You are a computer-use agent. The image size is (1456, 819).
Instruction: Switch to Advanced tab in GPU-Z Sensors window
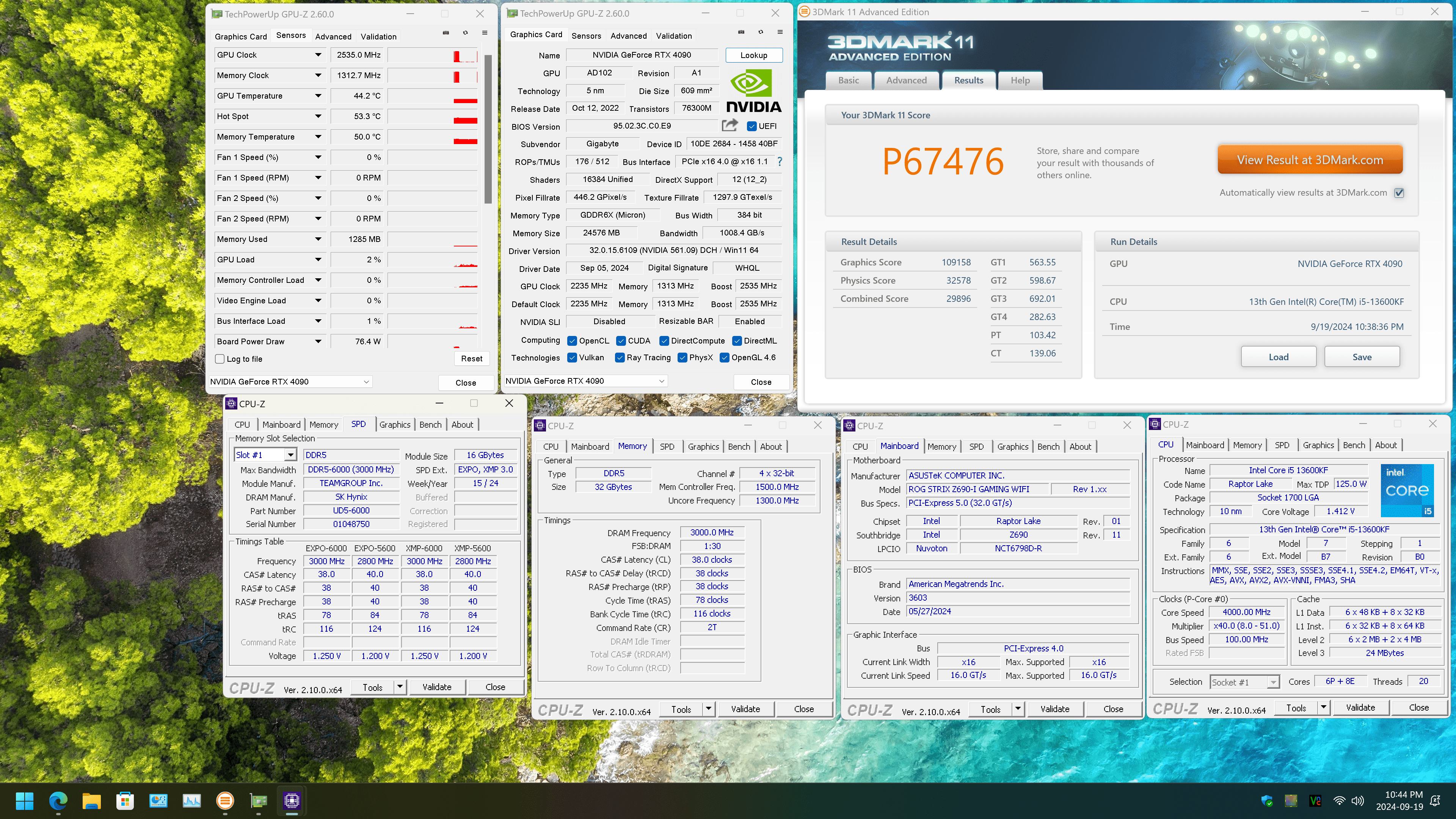coord(333,37)
